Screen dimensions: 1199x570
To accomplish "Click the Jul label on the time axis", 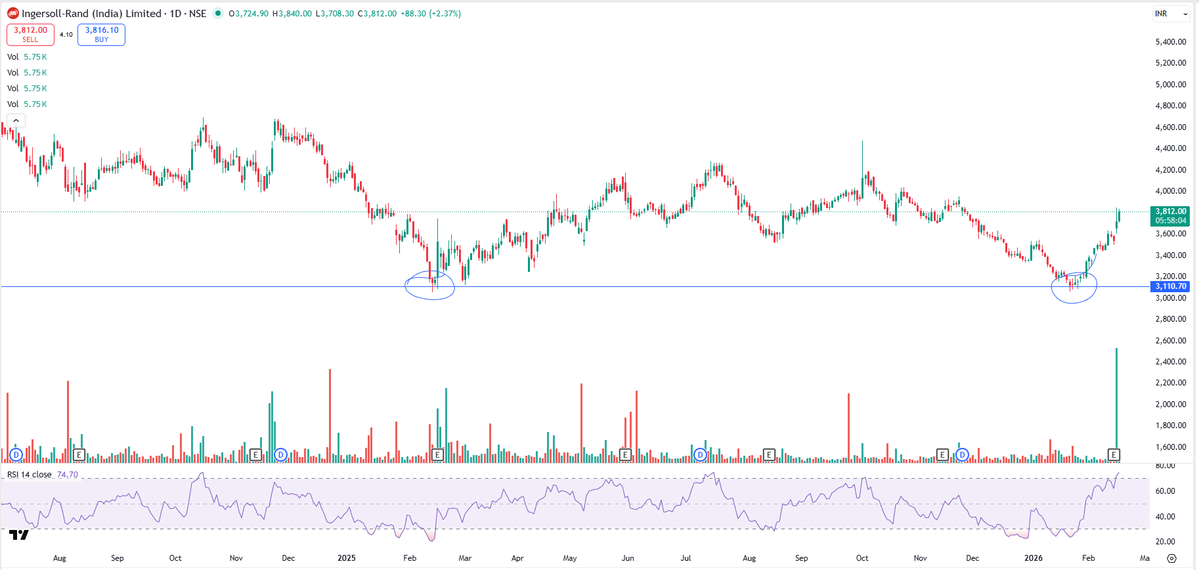I will [x=684, y=559].
